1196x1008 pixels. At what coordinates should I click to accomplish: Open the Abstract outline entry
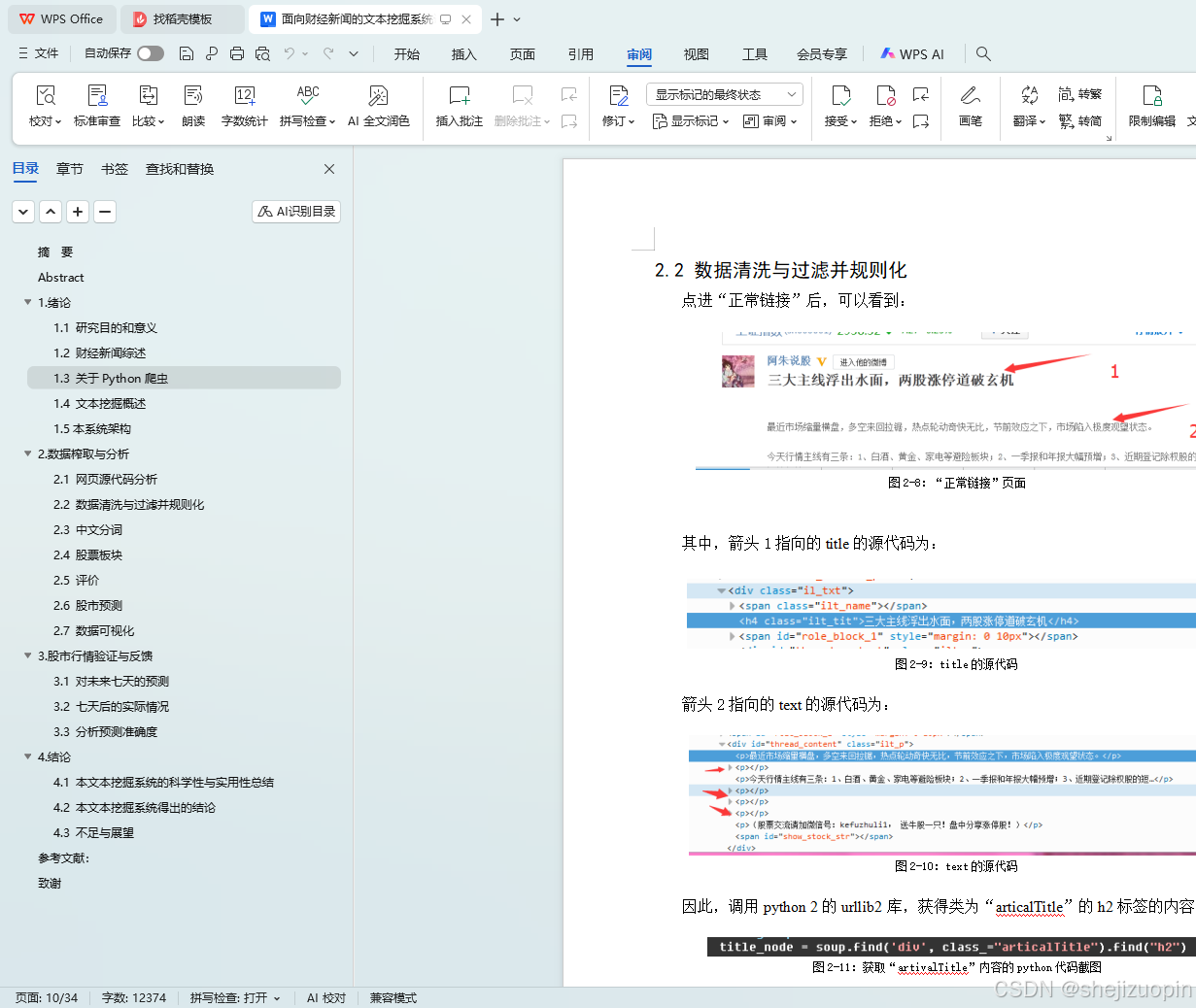[60, 277]
